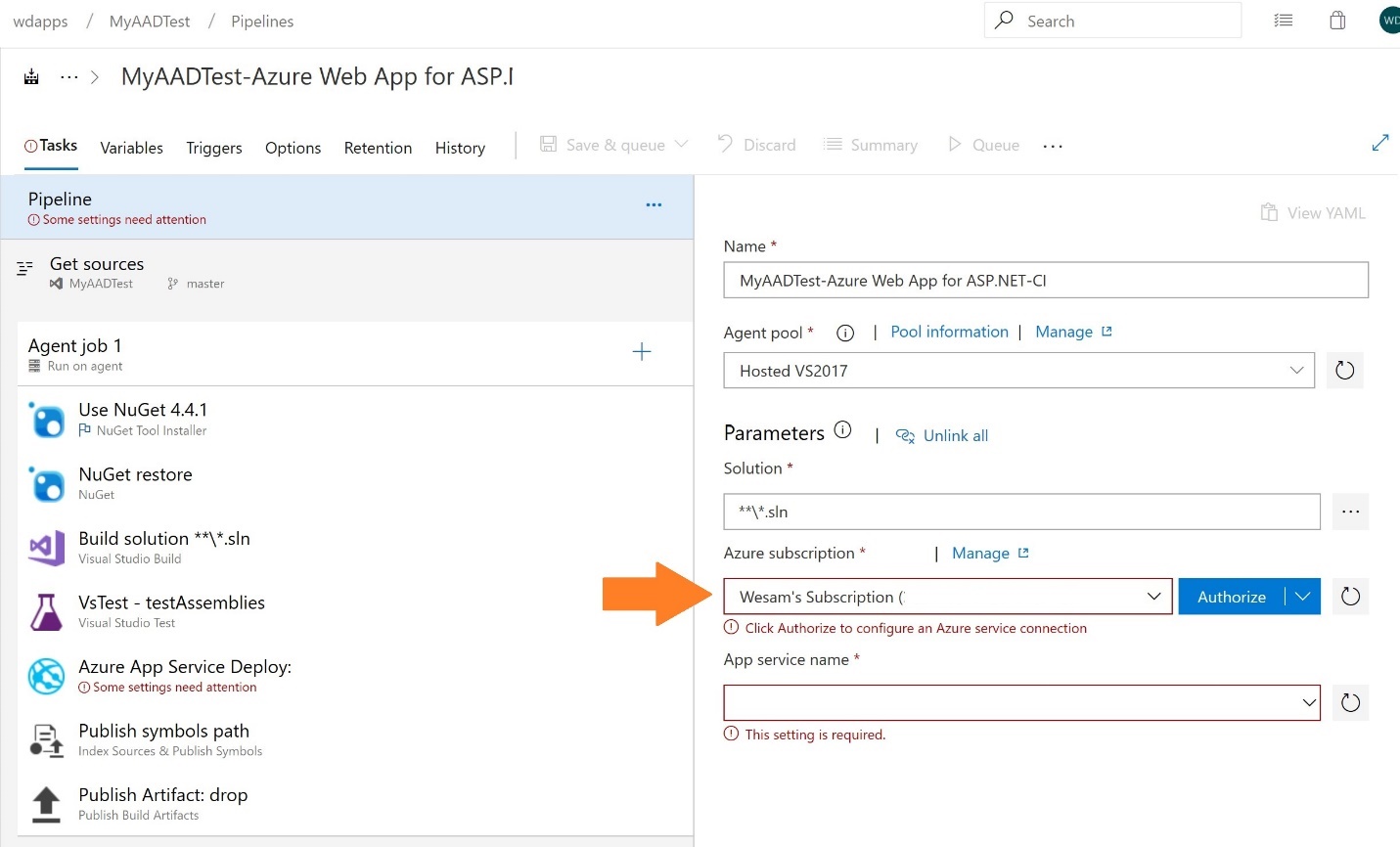This screenshot has width=1400, height=847.
Task: Expand the Save & queue dropdown
Action: click(681, 144)
